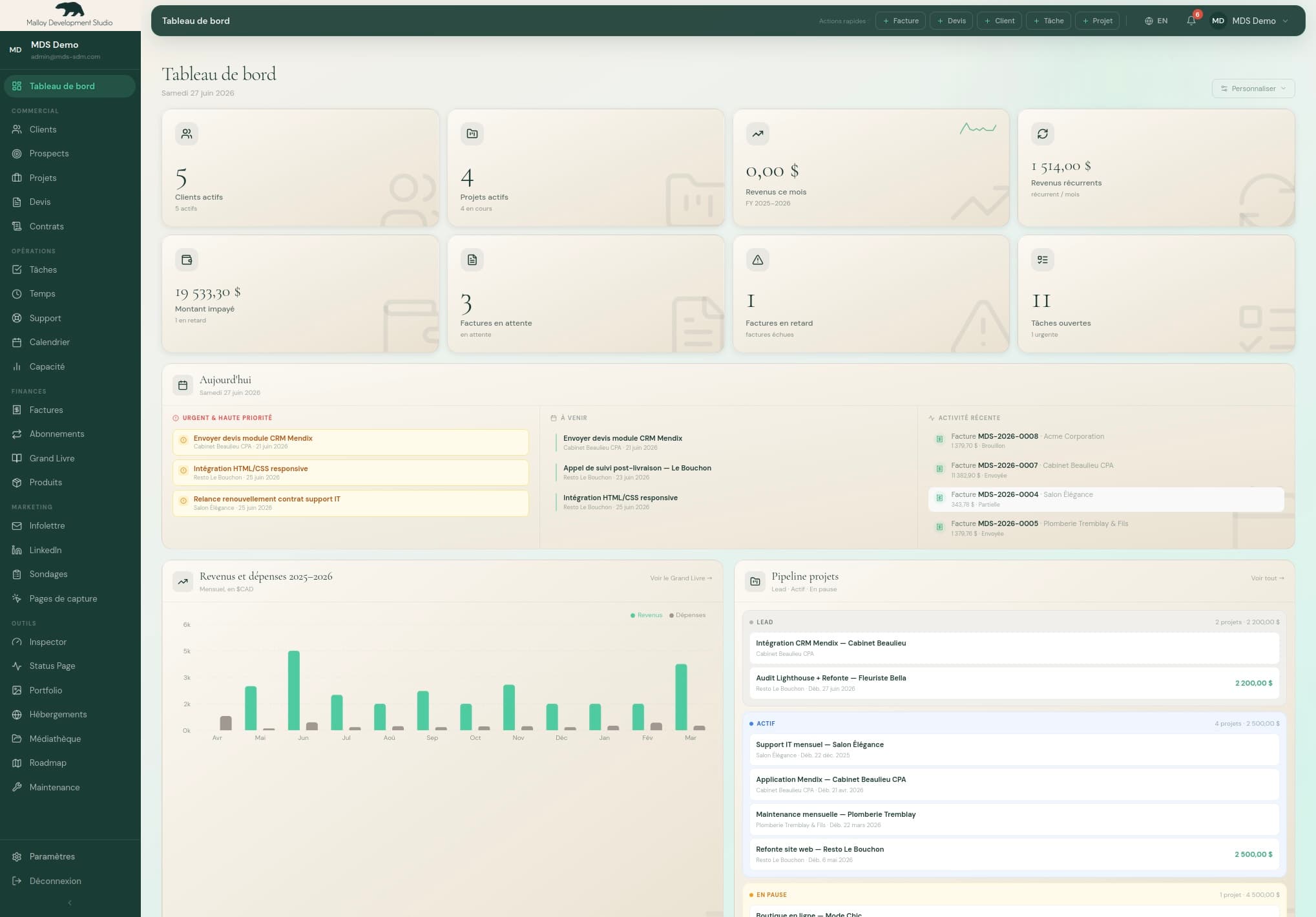The width and height of the screenshot is (1316, 917).
Task: Click the + Devis quick action
Action: (x=951, y=21)
